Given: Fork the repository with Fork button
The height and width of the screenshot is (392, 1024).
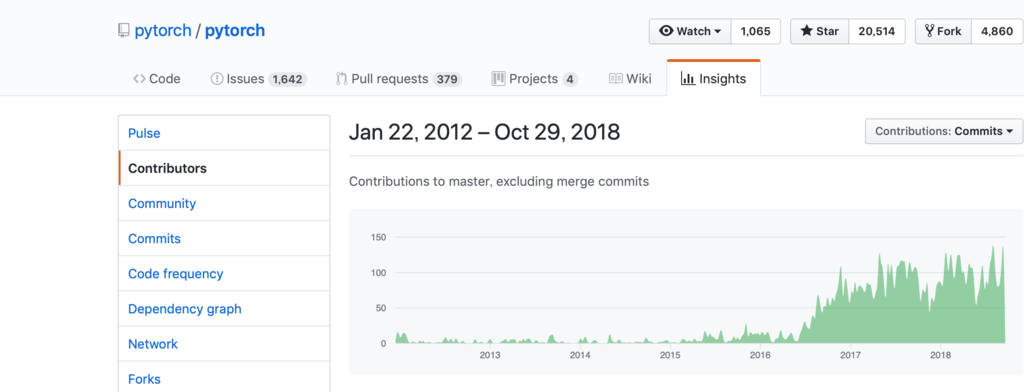Looking at the screenshot, I should pyautogui.click(x=944, y=31).
